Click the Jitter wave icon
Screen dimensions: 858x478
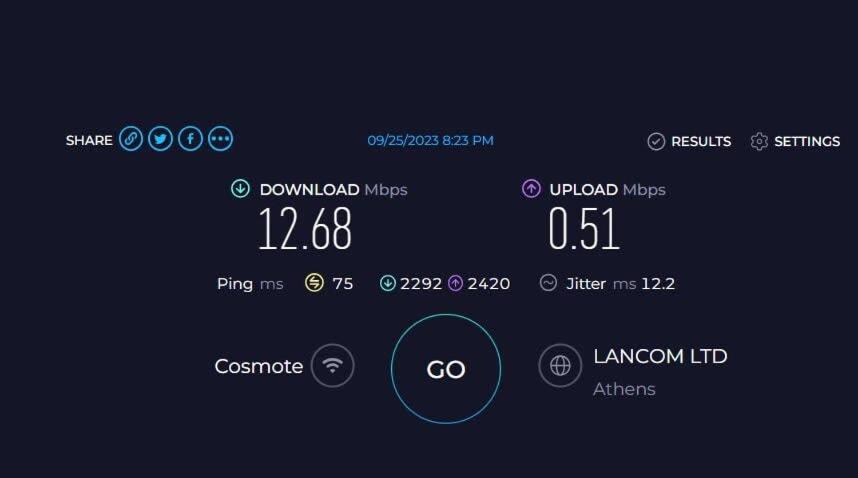tap(548, 283)
